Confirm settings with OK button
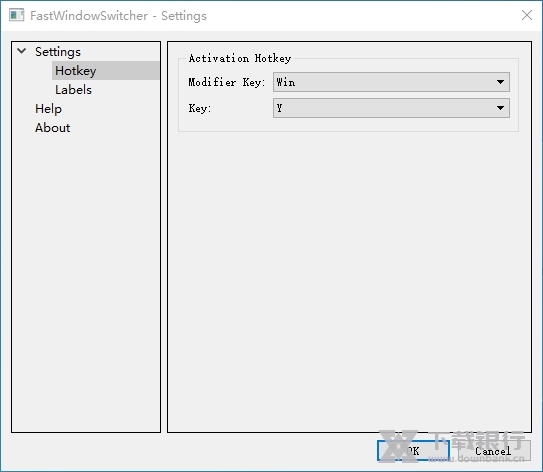The image size is (543, 472). click(413, 451)
